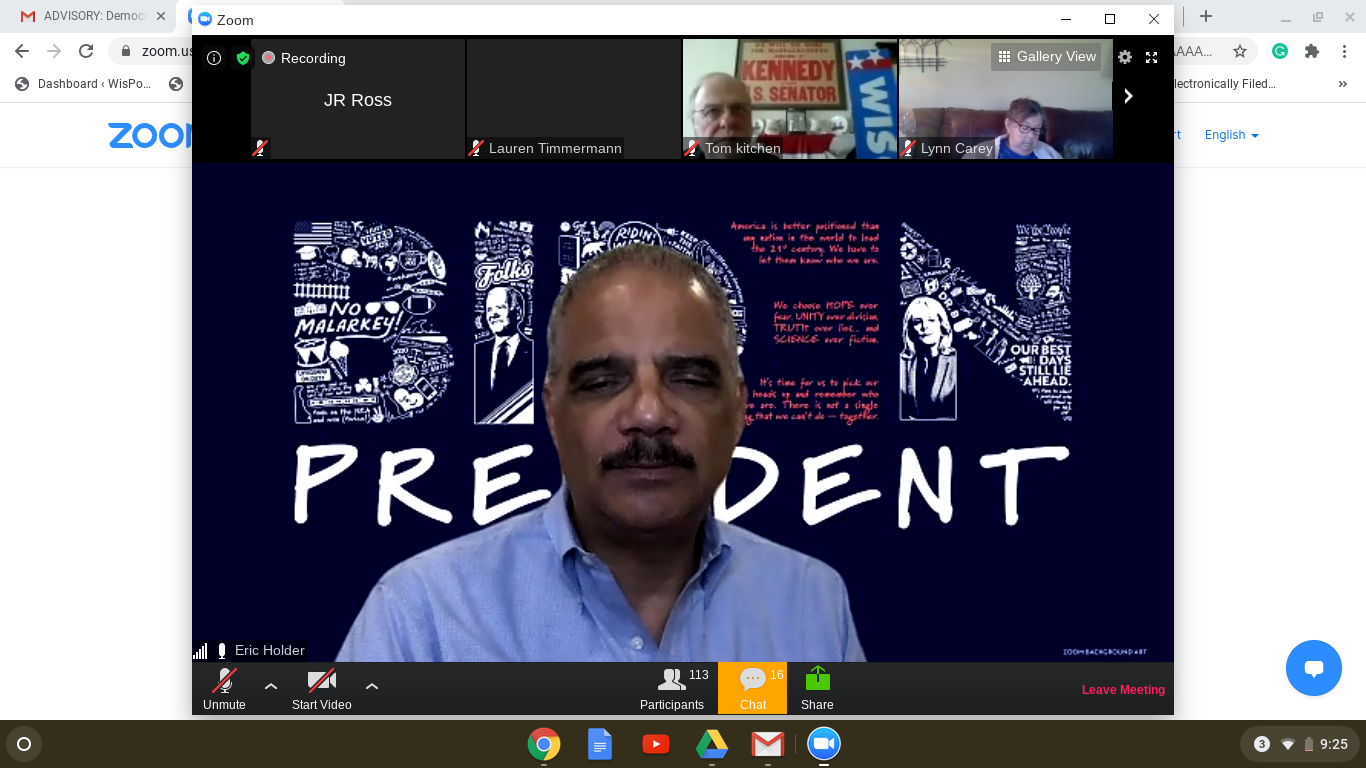Show more bookmarks overflow chevron
1366x768 pixels.
(1342, 84)
